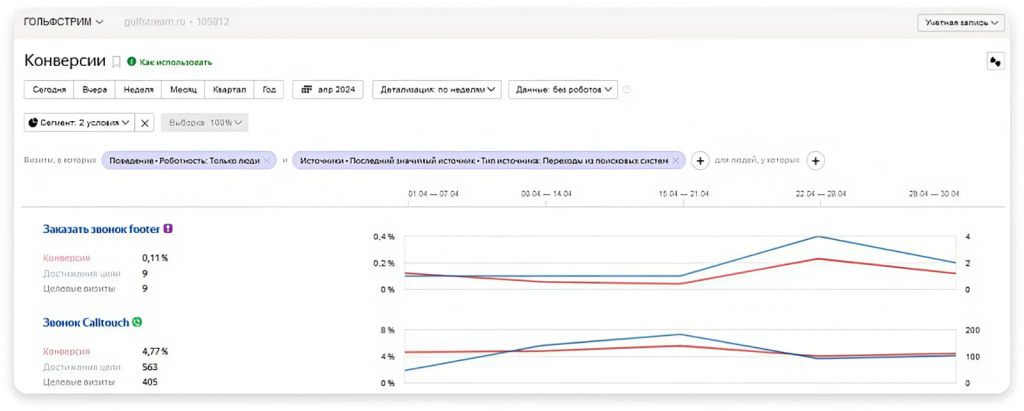The height and width of the screenshot is (411, 1024).
Task: Open Данные: без роботов dropdown
Action: [563, 90]
